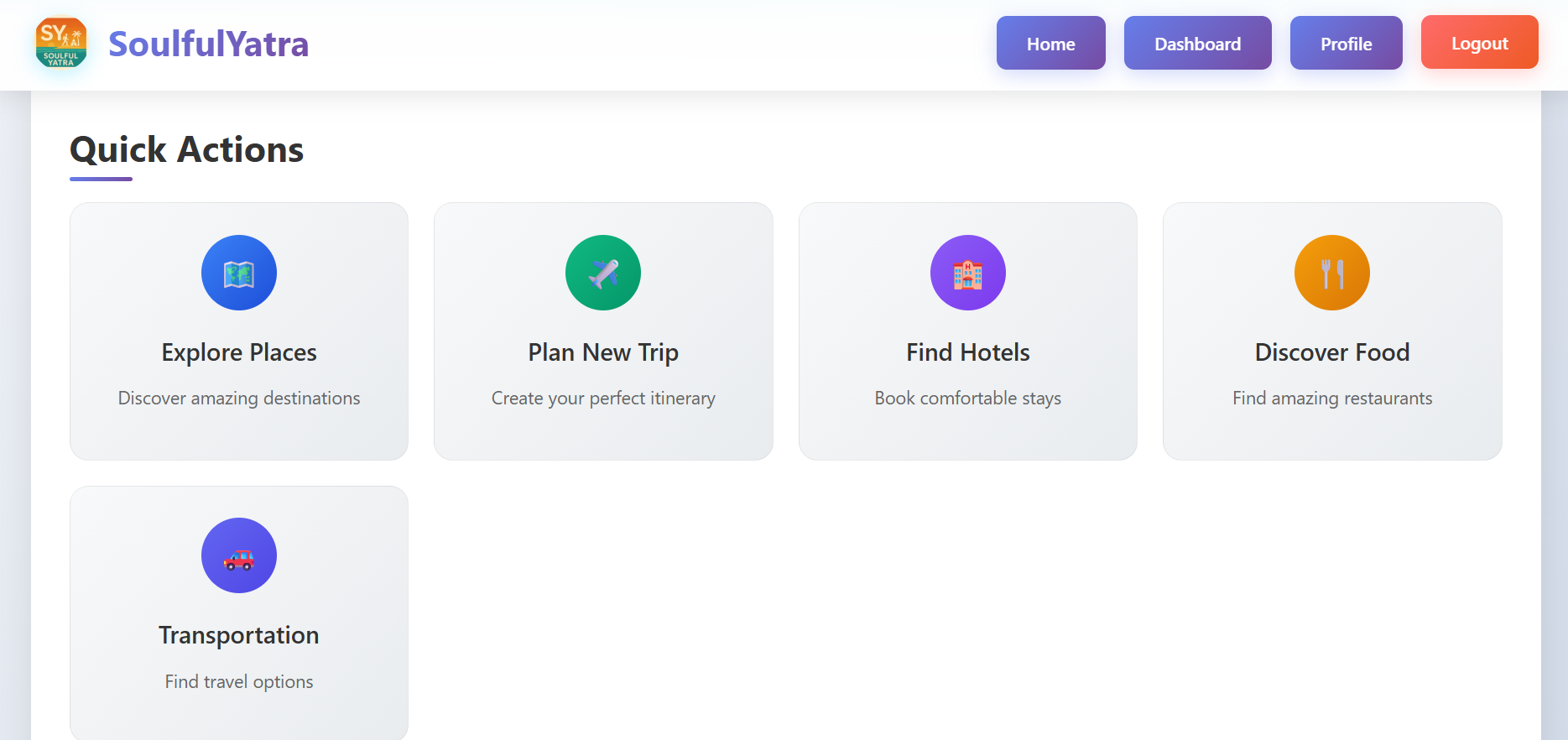This screenshot has height=740, width=1568.
Task: Open the Dashboard navigation button
Action: [x=1198, y=43]
